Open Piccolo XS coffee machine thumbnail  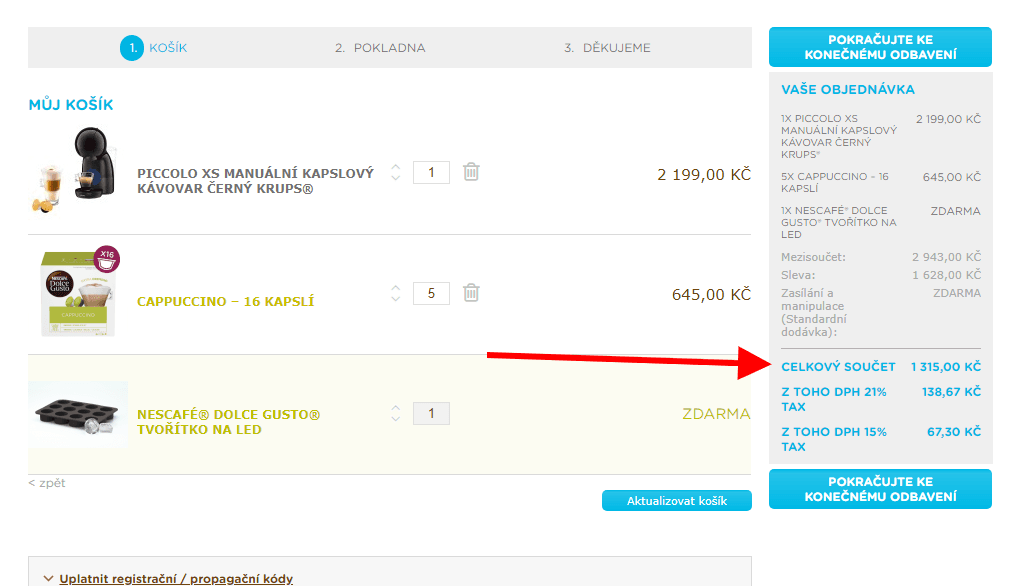pos(77,170)
